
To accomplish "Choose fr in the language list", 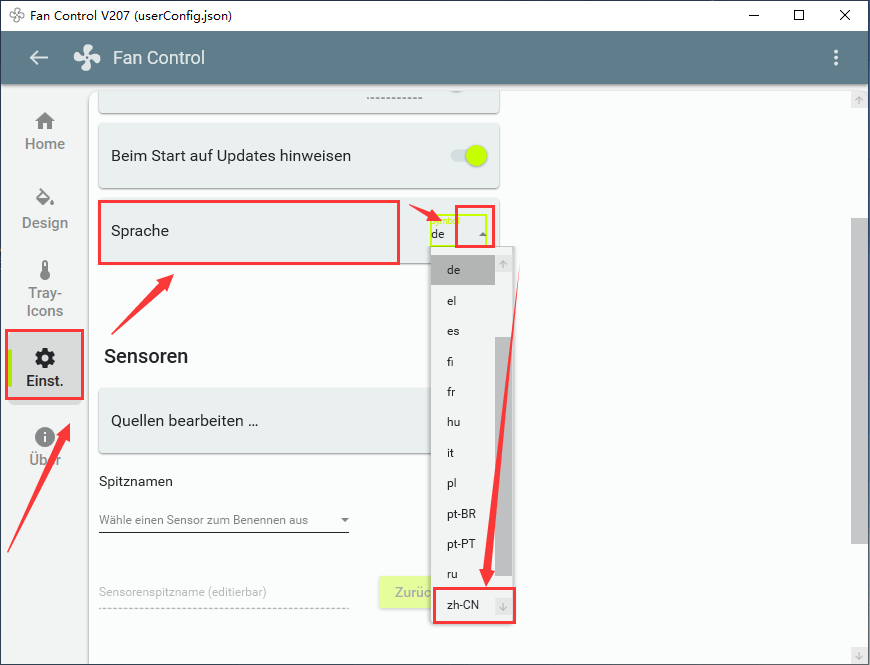I will point(451,392).
